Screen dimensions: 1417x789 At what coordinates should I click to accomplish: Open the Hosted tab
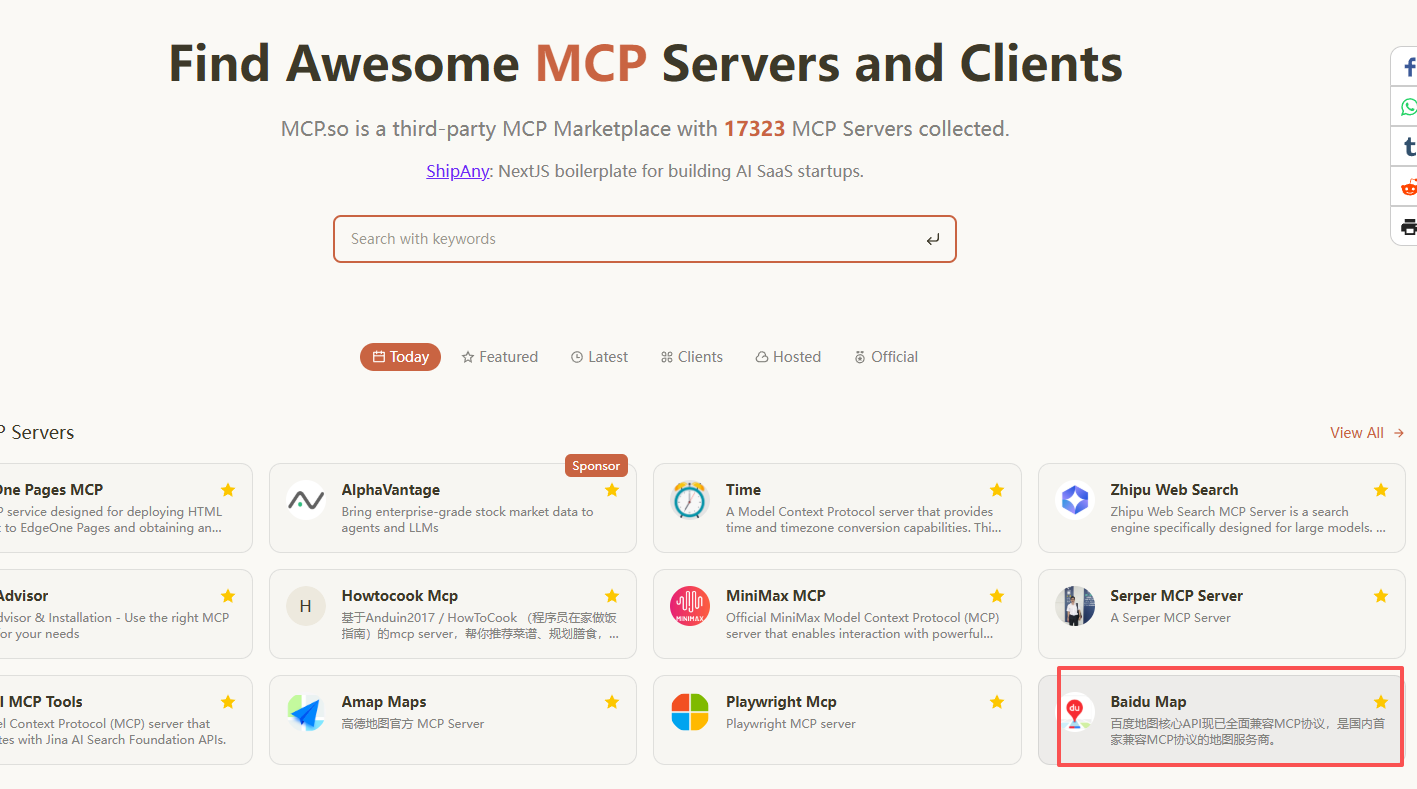[788, 357]
